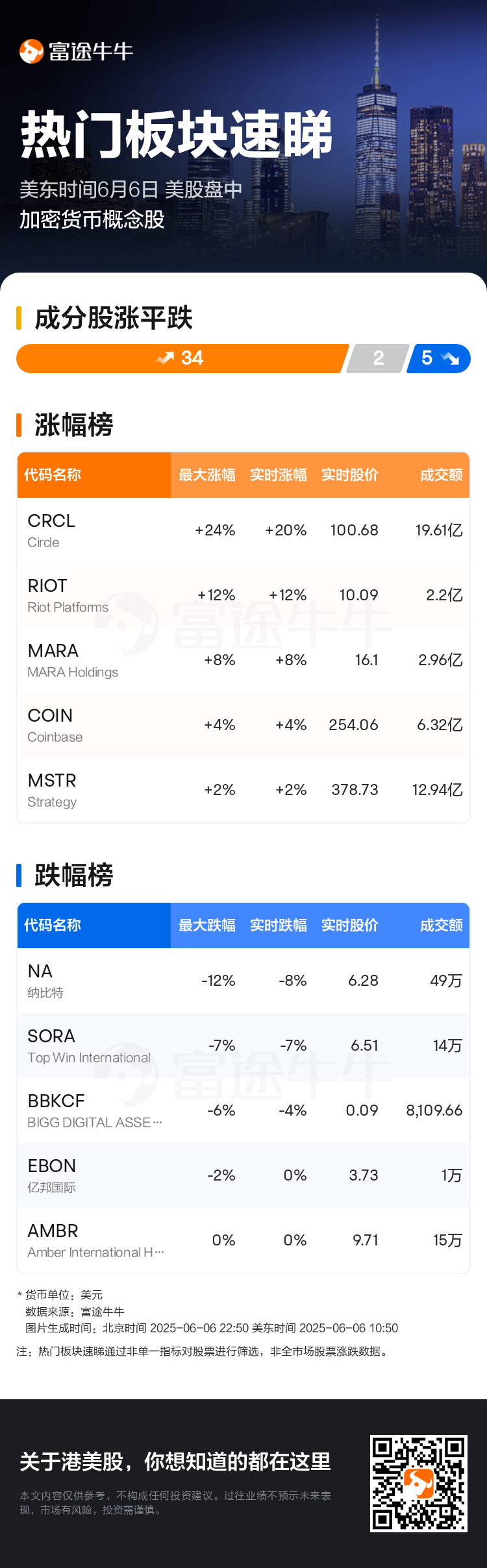The image size is (487, 1568).
Task: Click the 最大涨幅 column header
Action: 207,475
